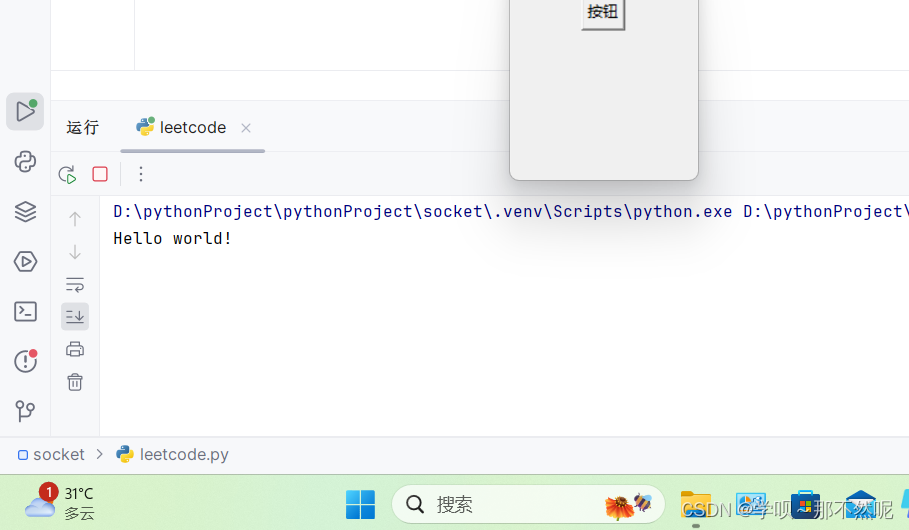This screenshot has width=909, height=530.
Task: Close the leetcode run tab
Action: pyautogui.click(x=246, y=128)
